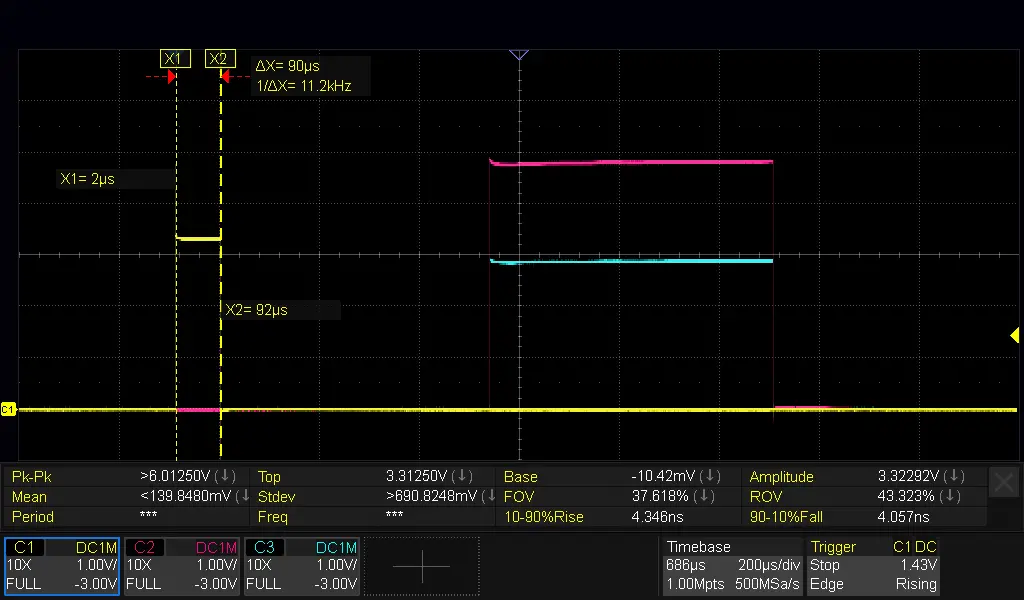Click the down arrow beside the Base value
This screenshot has height=600, width=1024.
tap(710, 476)
